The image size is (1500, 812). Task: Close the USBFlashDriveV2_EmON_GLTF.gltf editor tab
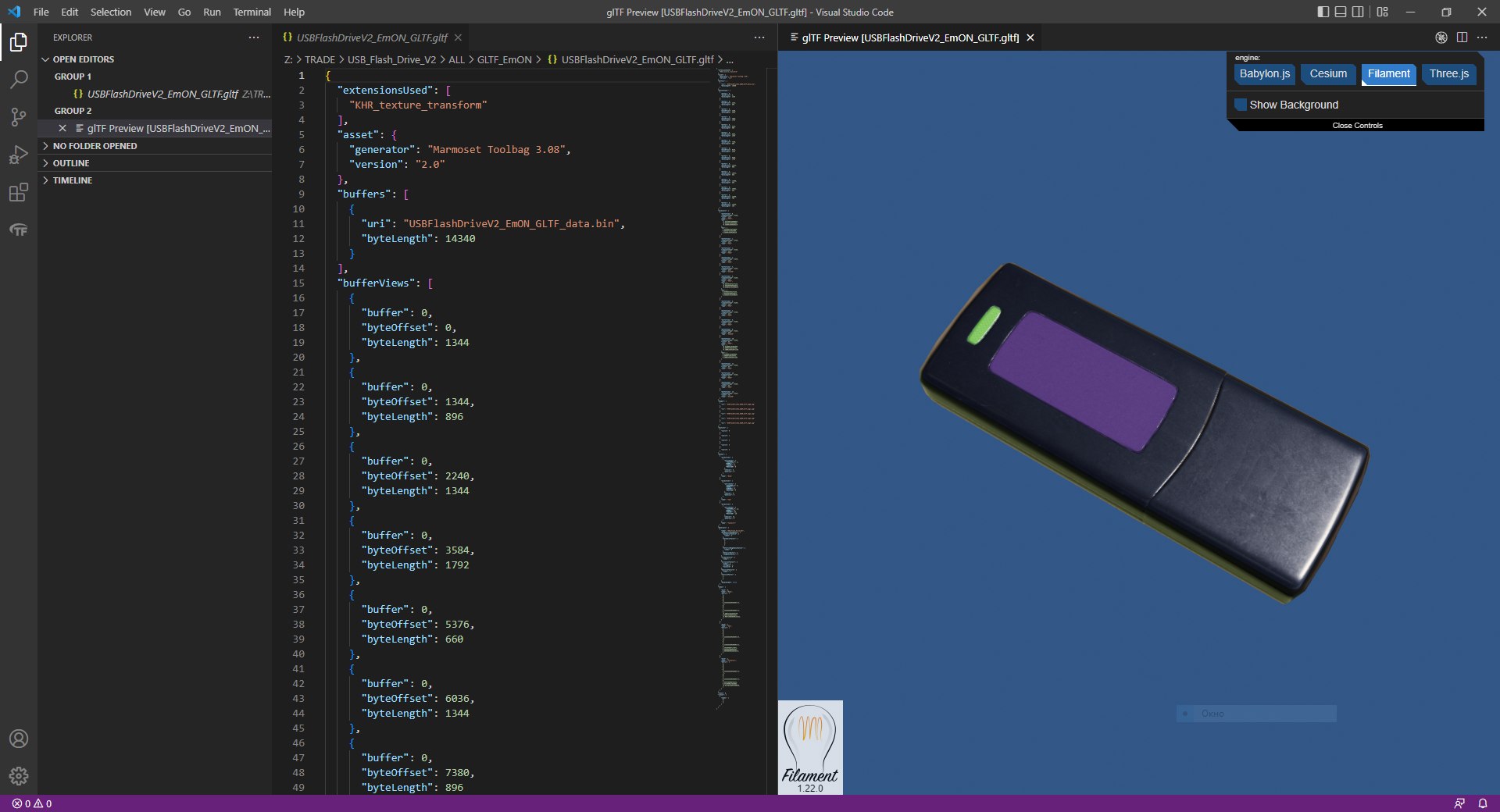[x=458, y=37]
